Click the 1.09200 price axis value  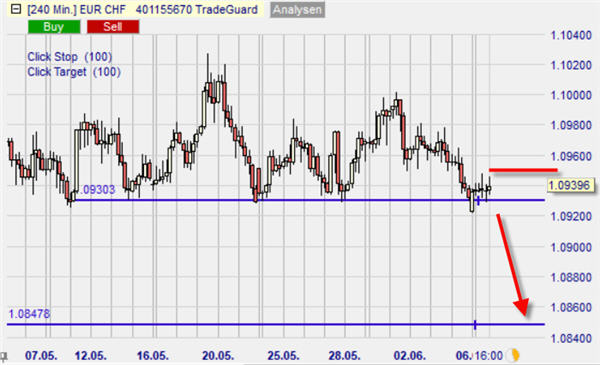pos(571,217)
